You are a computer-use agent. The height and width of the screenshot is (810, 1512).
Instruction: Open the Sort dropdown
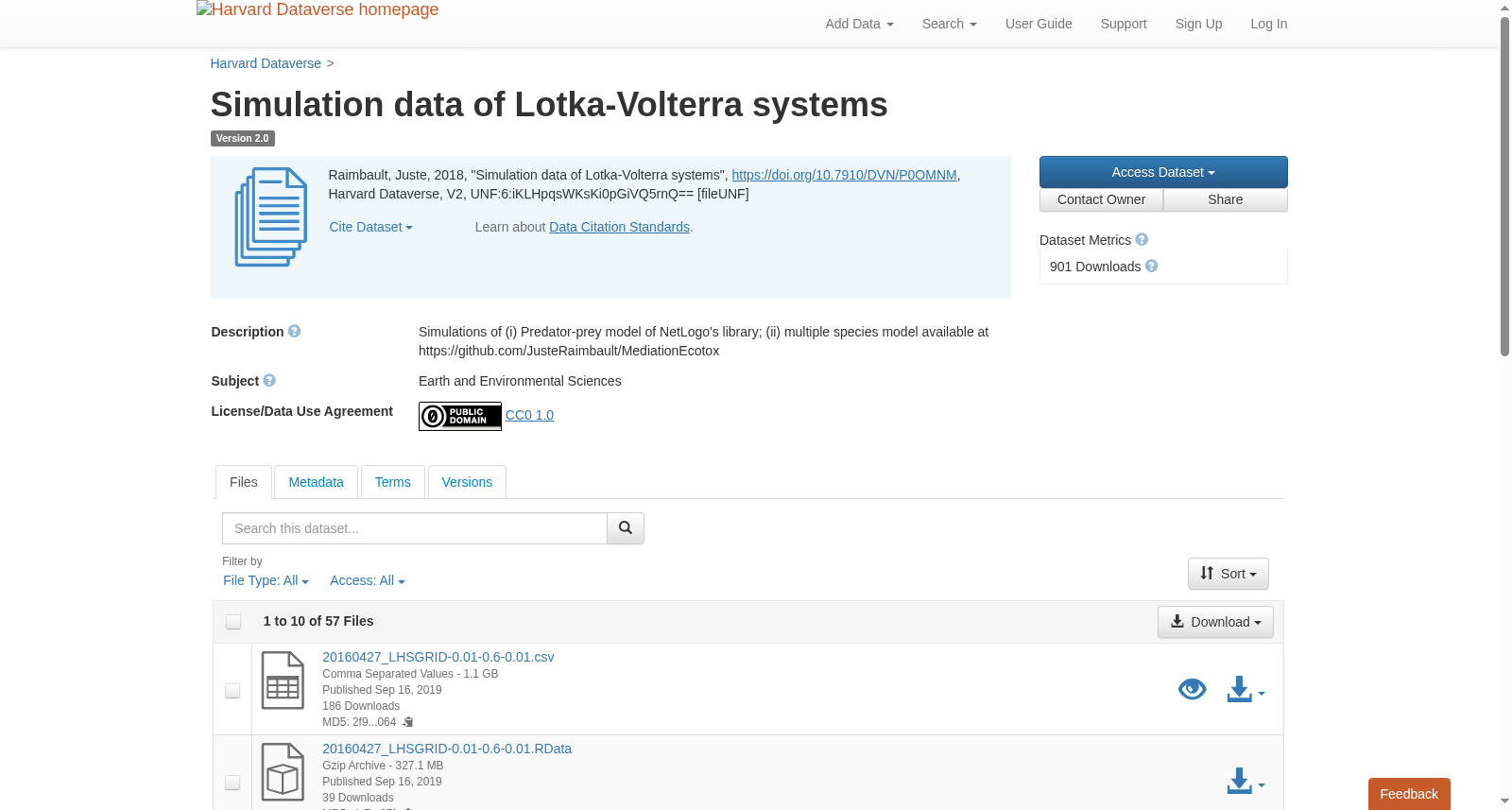pos(1228,574)
